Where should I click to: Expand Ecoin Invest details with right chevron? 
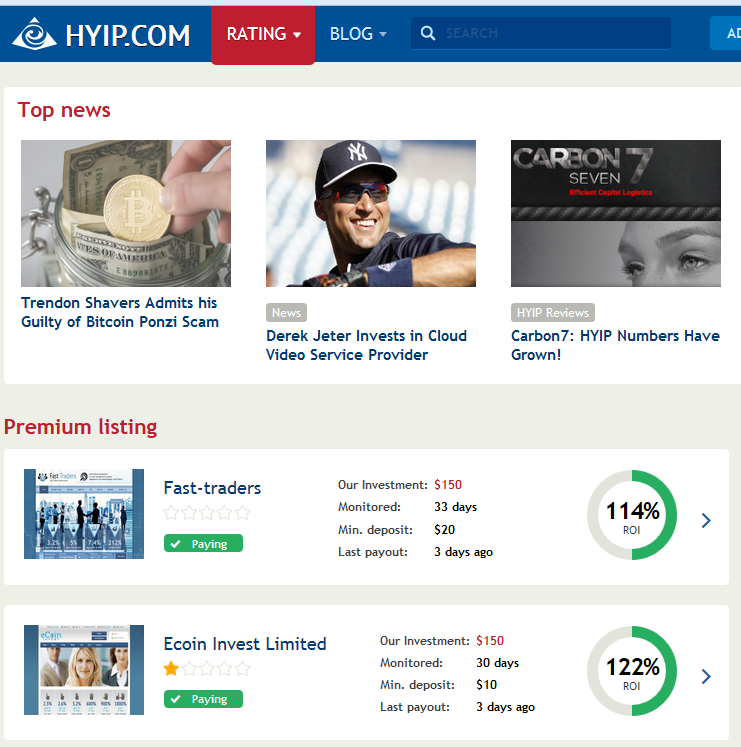[706, 676]
